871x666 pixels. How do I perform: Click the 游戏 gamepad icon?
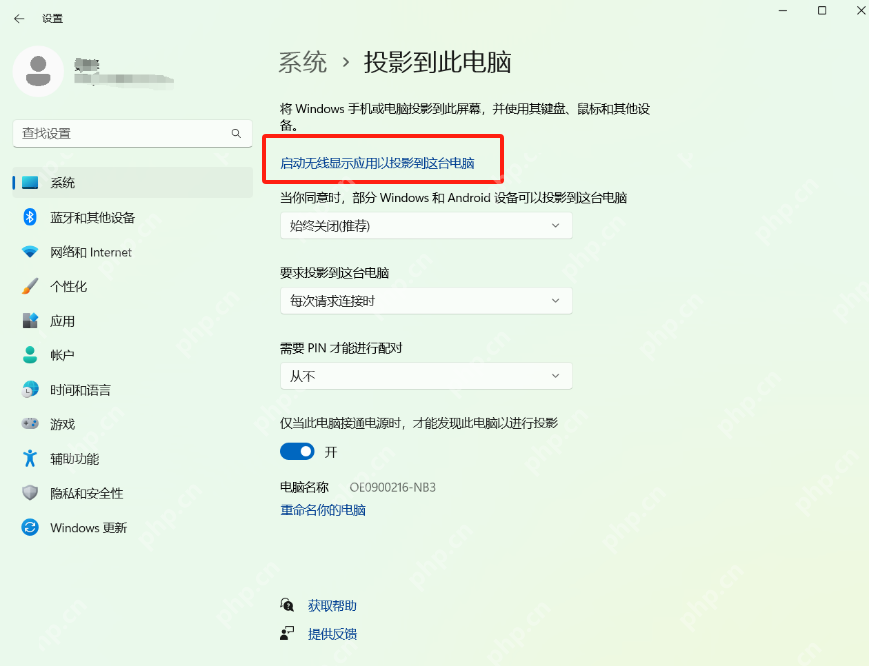(x=30, y=424)
